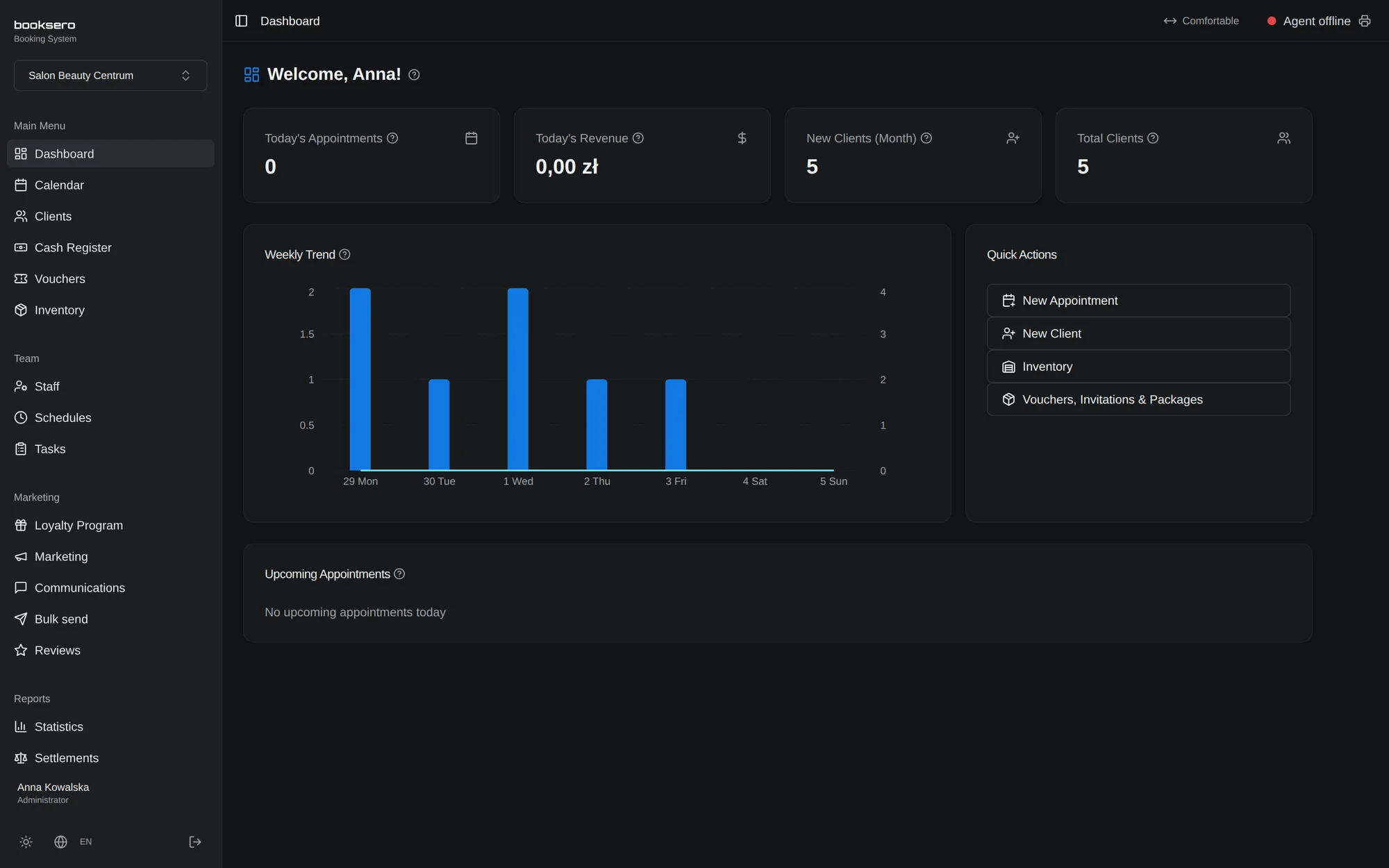Open the Tasks page
1389x868 pixels.
pos(110,449)
